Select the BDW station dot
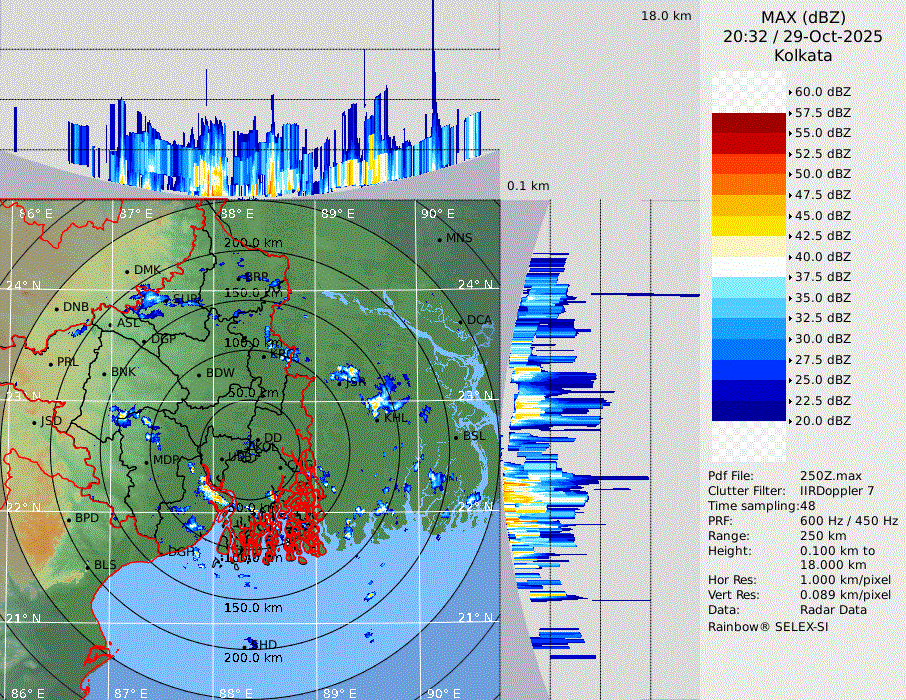This screenshot has height=700, width=906. coord(200,374)
